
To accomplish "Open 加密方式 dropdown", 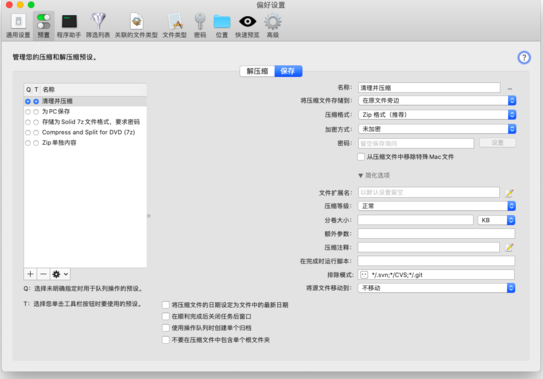I will (x=437, y=129).
